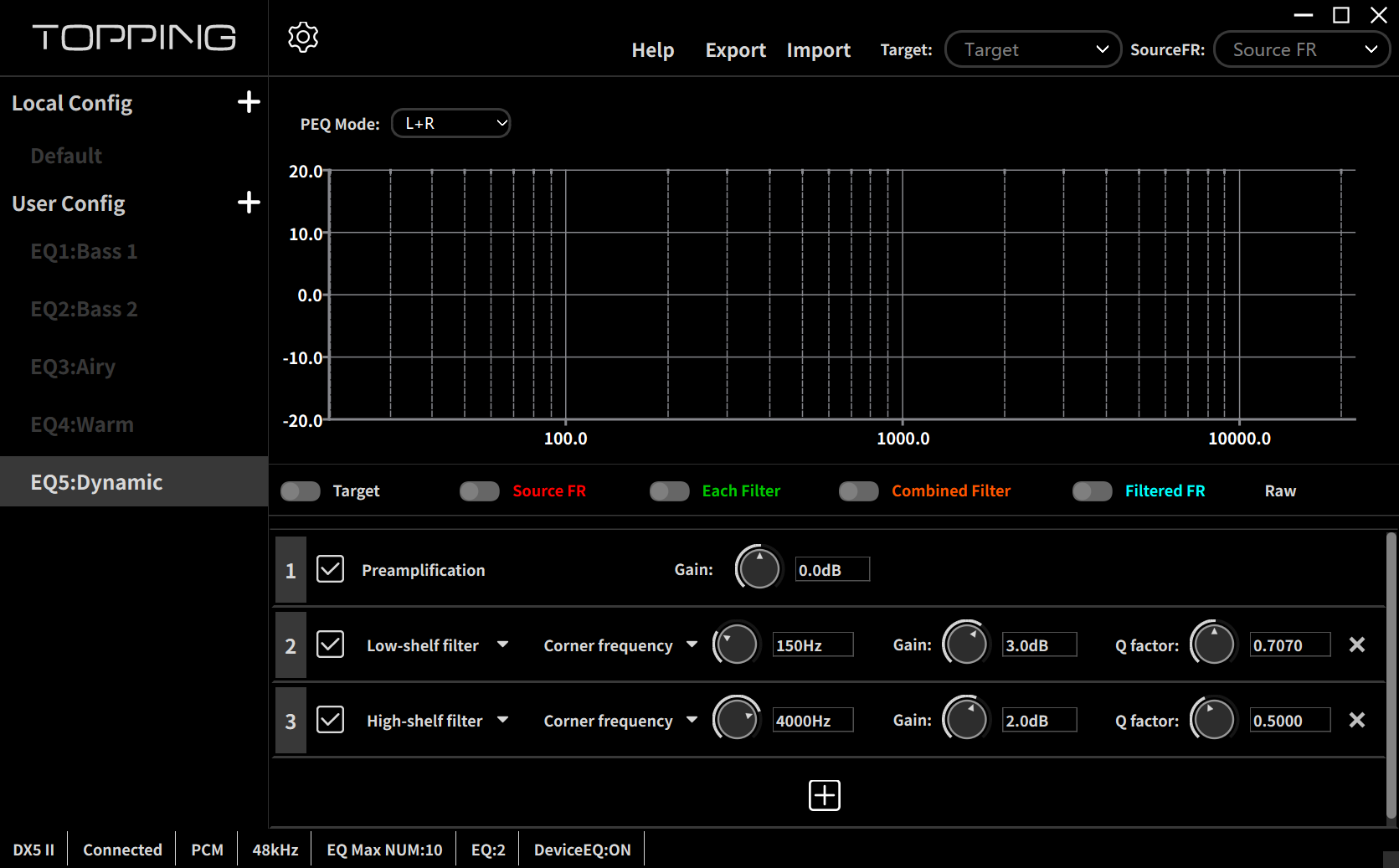The width and height of the screenshot is (1399, 868).
Task: Click the High-shelf corner frequency knob
Action: click(737, 720)
